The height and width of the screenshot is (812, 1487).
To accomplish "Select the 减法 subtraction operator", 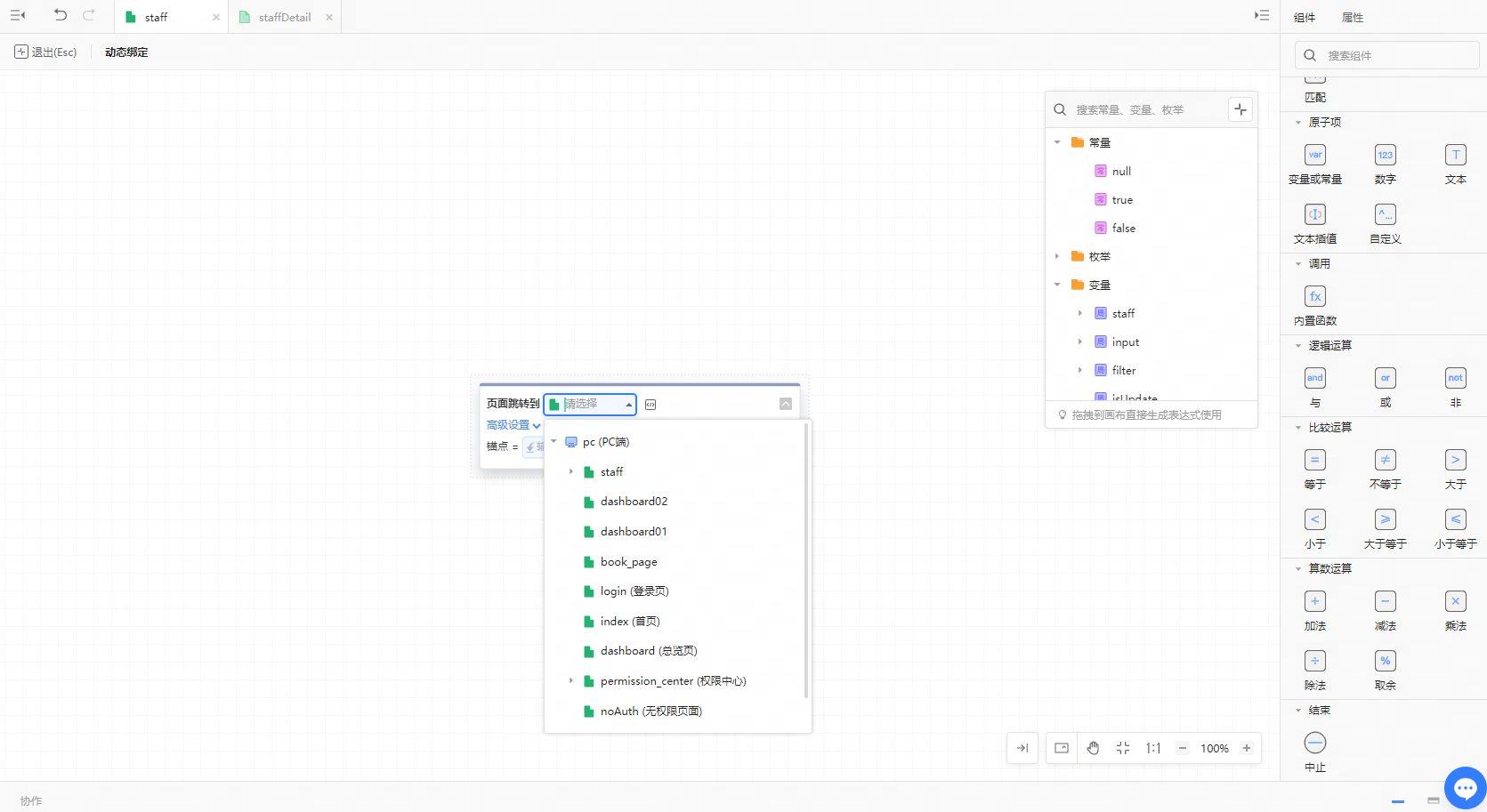I will pos(1386,601).
